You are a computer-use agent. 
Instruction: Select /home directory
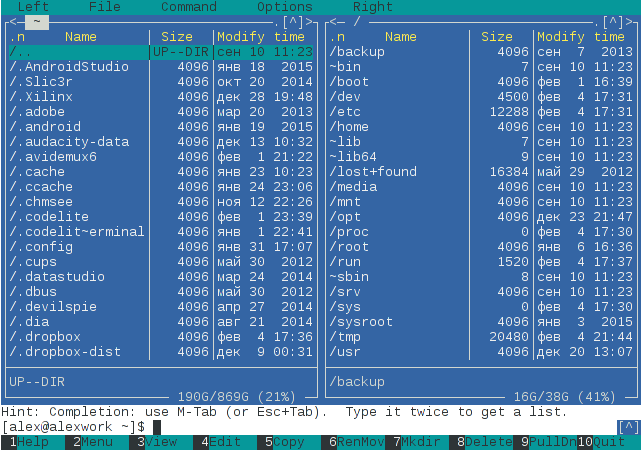click(x=482, y=127)
